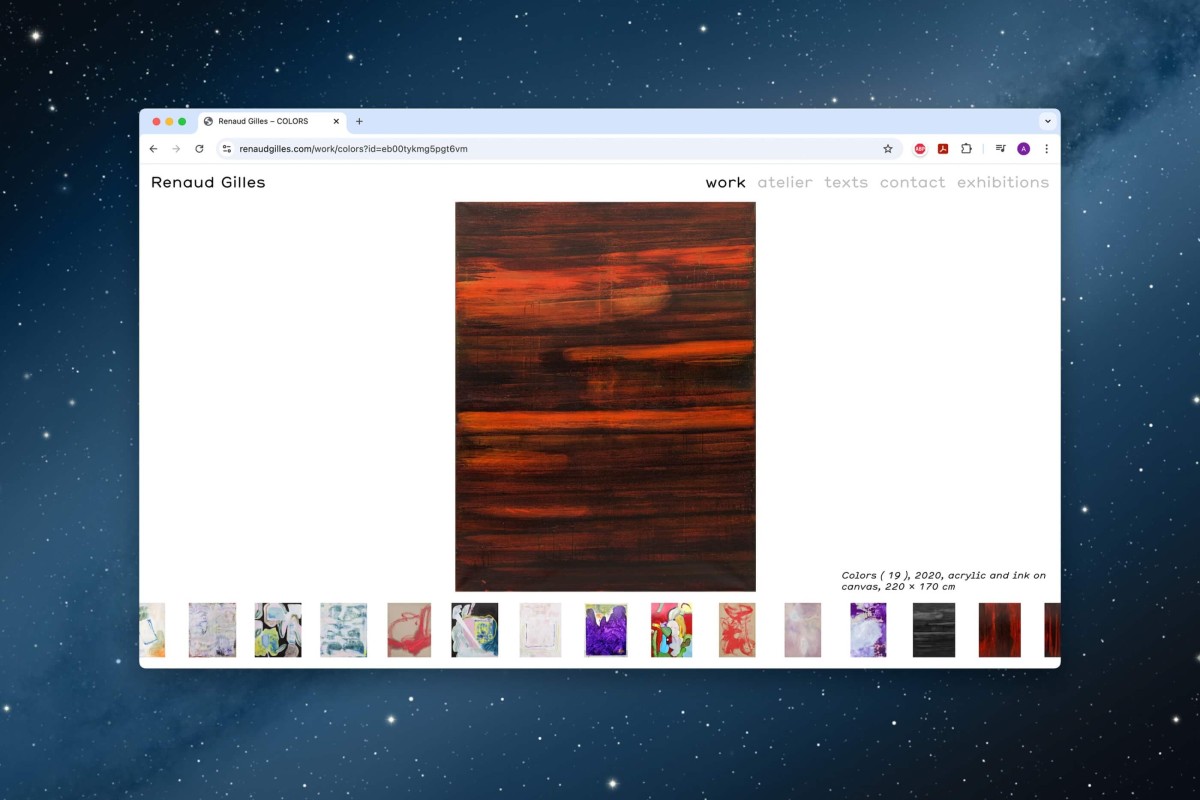View site information for renaudgilles.com
Image resolution: width=1200 pixels, height=800 pixels.
[x=227, y=149]
